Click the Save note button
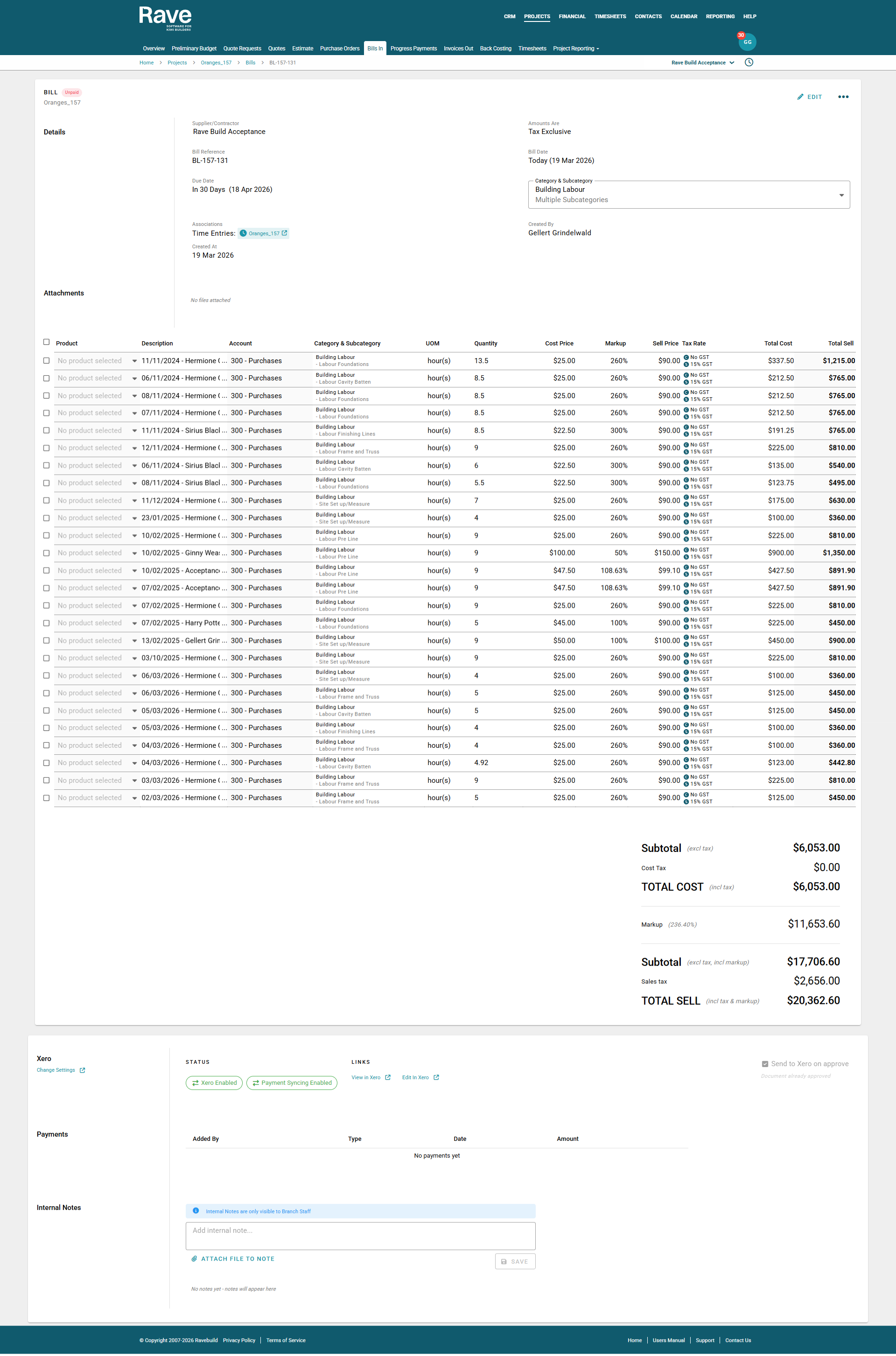Viewport: 896px width, 1356px height. [x=514, y=1261]
